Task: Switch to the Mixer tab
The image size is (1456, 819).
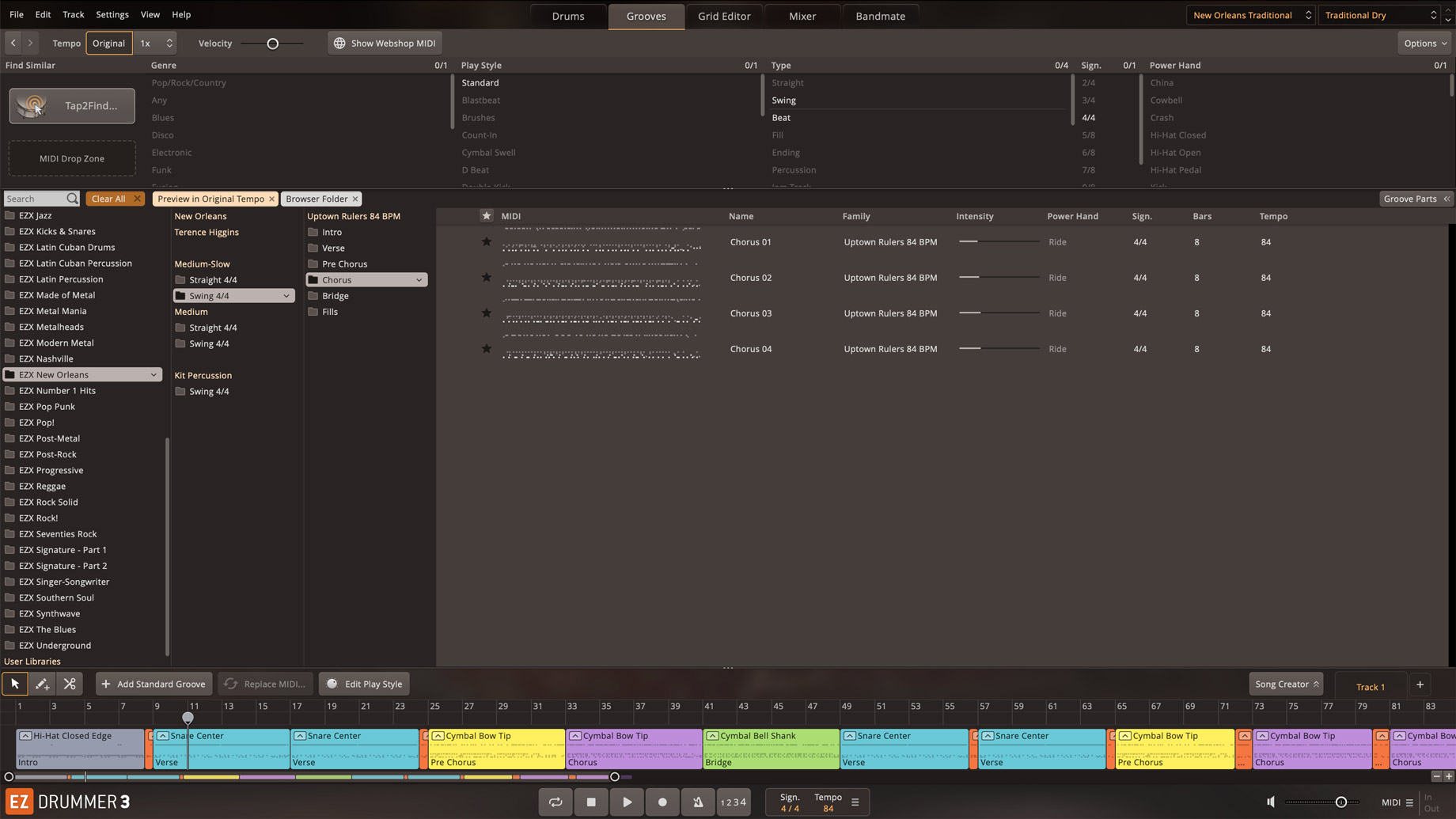Action: coord(802,16)
